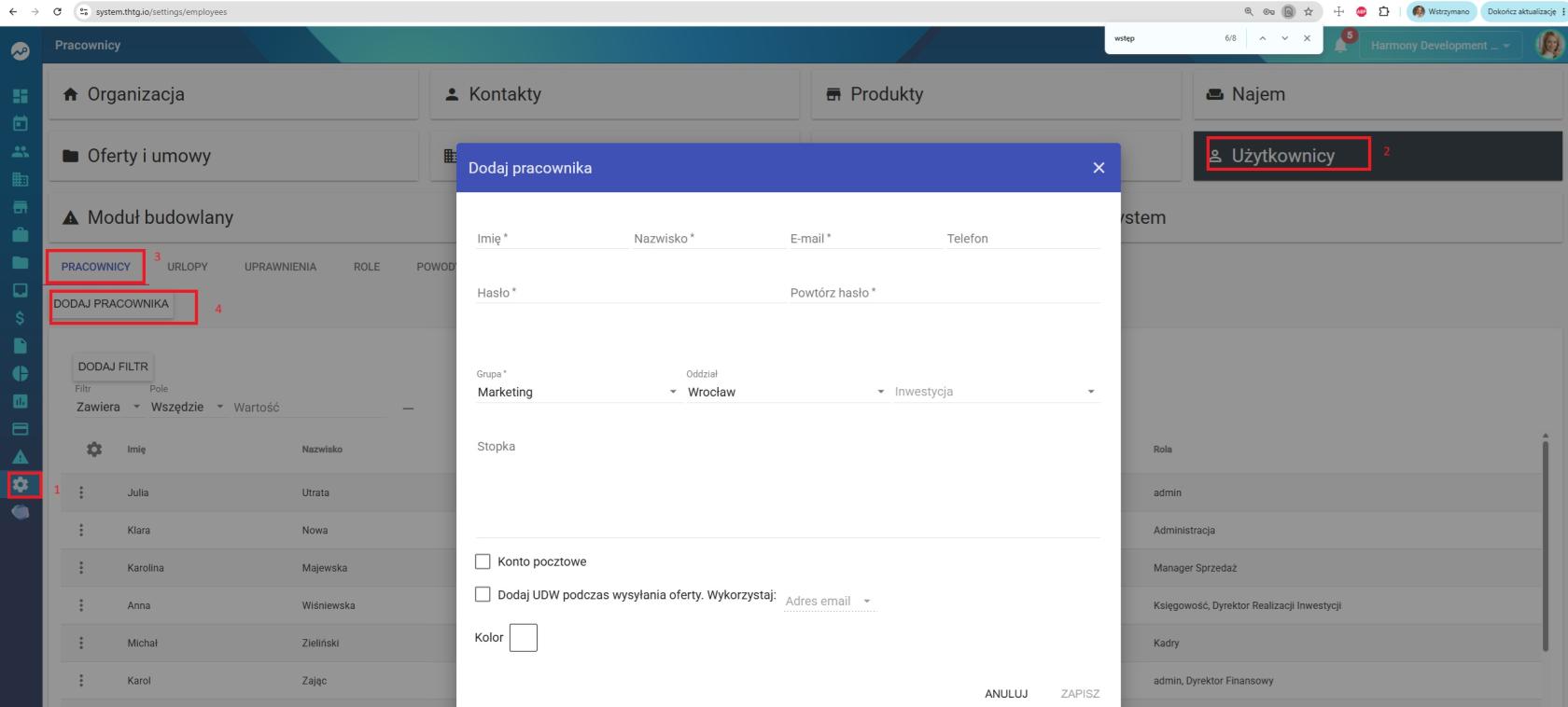Click the AdBlock extension icon in the browser

point(1361,12)
